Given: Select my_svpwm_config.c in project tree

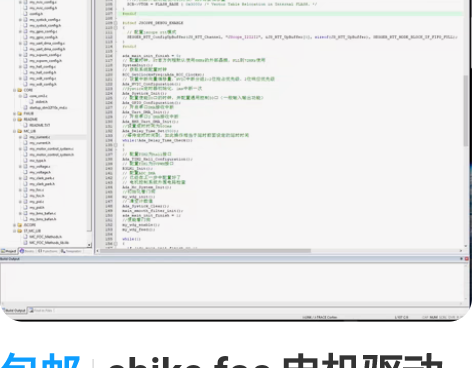Looking at the screenshot, I should pyautogui.click(x=45, y=55).
